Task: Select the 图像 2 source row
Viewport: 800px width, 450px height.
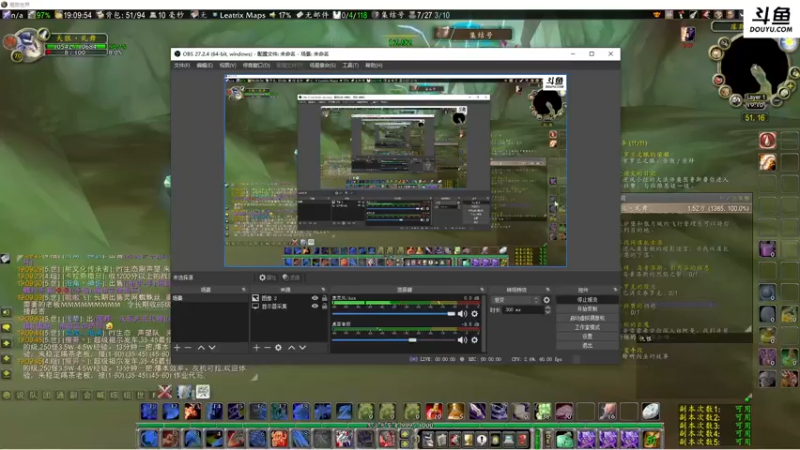Action: [289, 298]
